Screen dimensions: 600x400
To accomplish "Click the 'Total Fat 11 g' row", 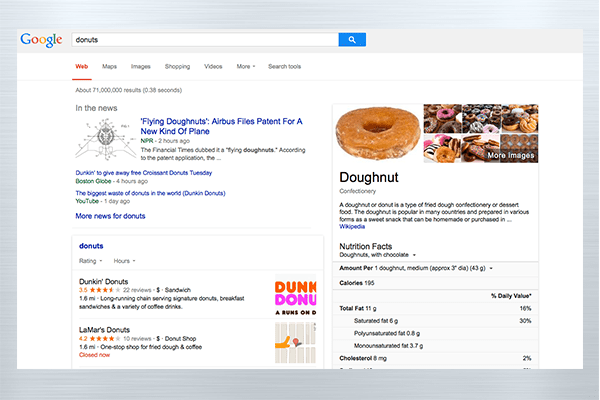I will [x=435, y=309].
